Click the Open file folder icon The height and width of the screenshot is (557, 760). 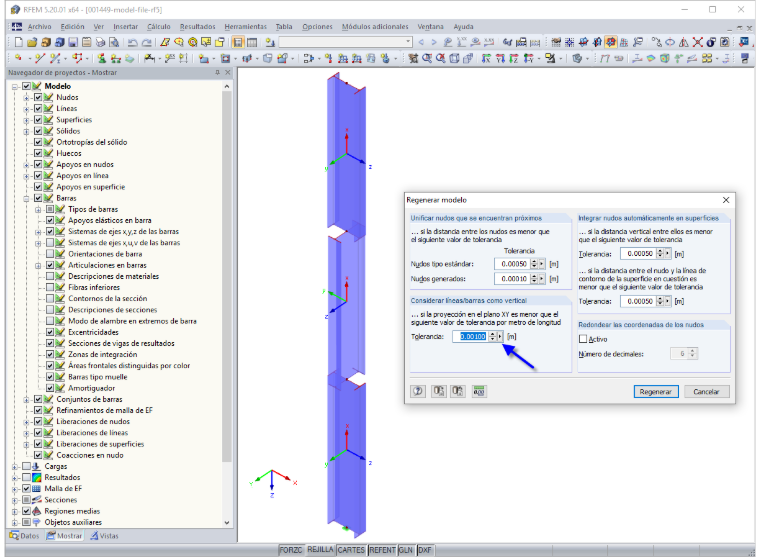pos(32,42)
